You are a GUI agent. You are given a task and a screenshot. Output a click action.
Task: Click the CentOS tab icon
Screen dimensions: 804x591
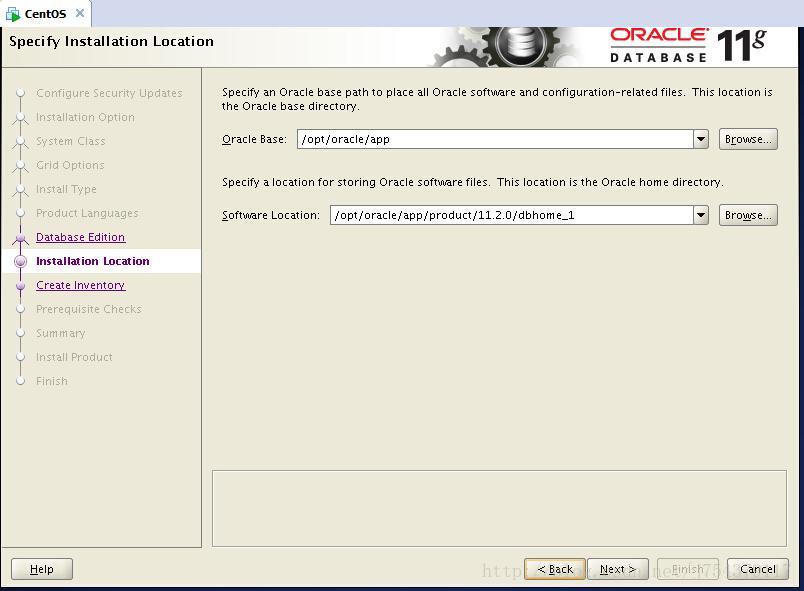[13, 14]
